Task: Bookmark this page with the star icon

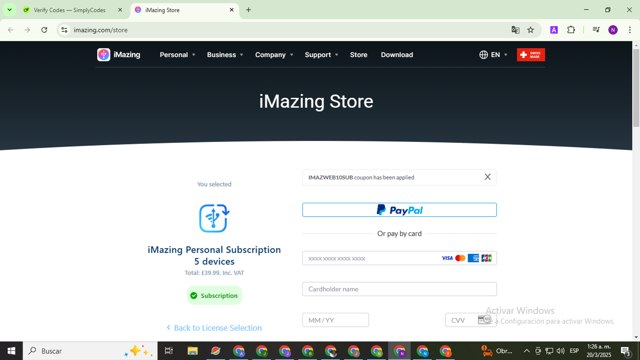Action: pyautogui.click(x=530, y=30)
